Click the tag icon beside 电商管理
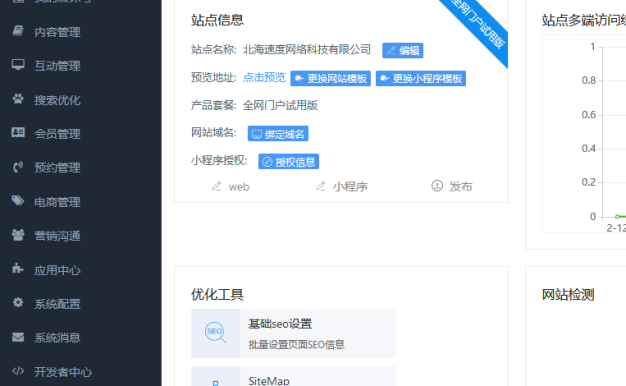Screen dimensions: 626x386 pyautogui.click(x=18, y=200)
